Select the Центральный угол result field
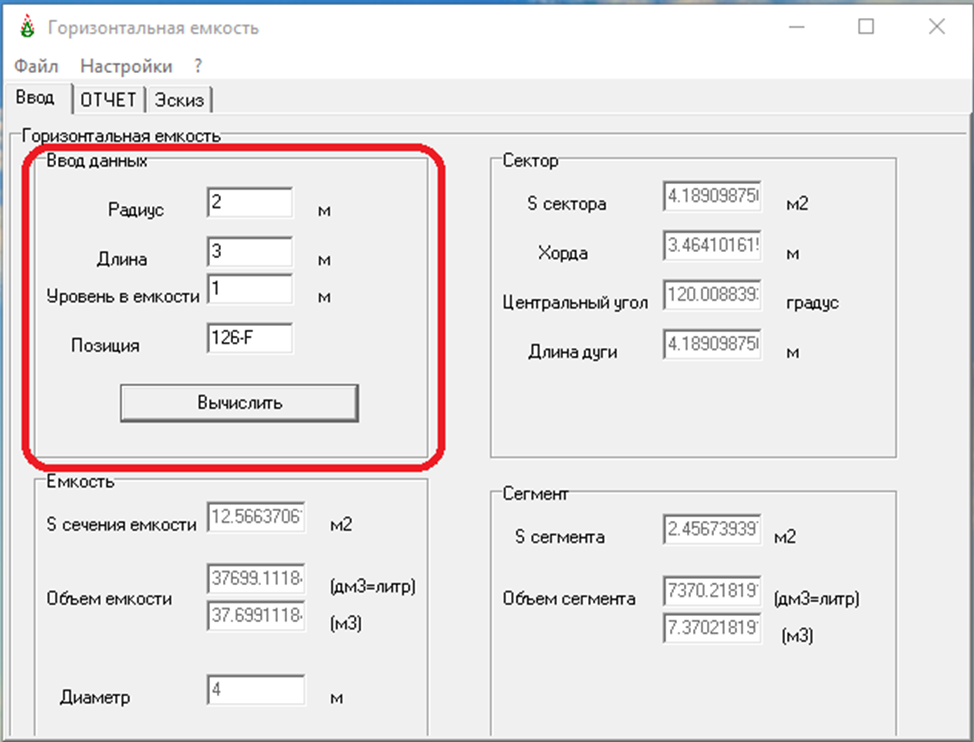974x742 pixels. pos(712,294)
